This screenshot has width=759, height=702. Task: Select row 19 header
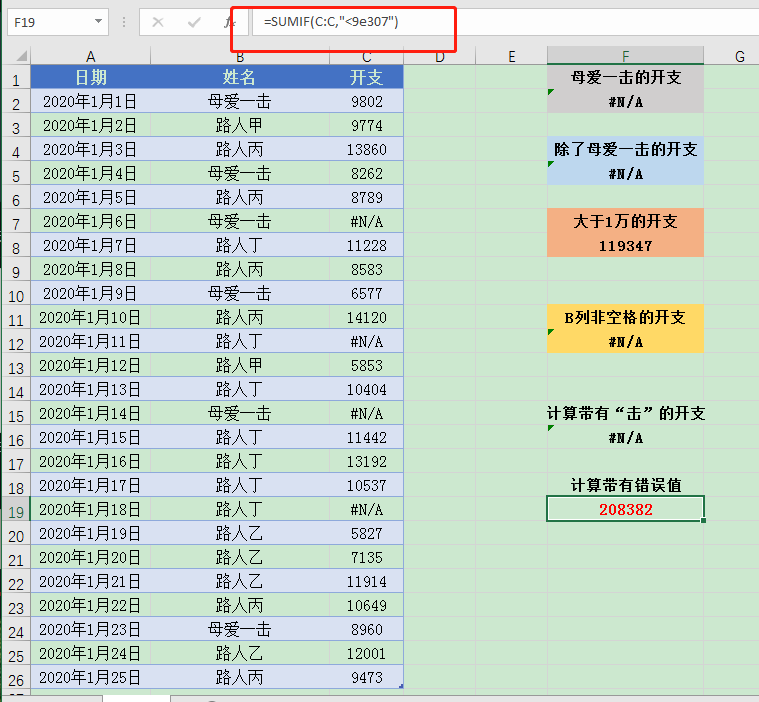click(16, 509)
